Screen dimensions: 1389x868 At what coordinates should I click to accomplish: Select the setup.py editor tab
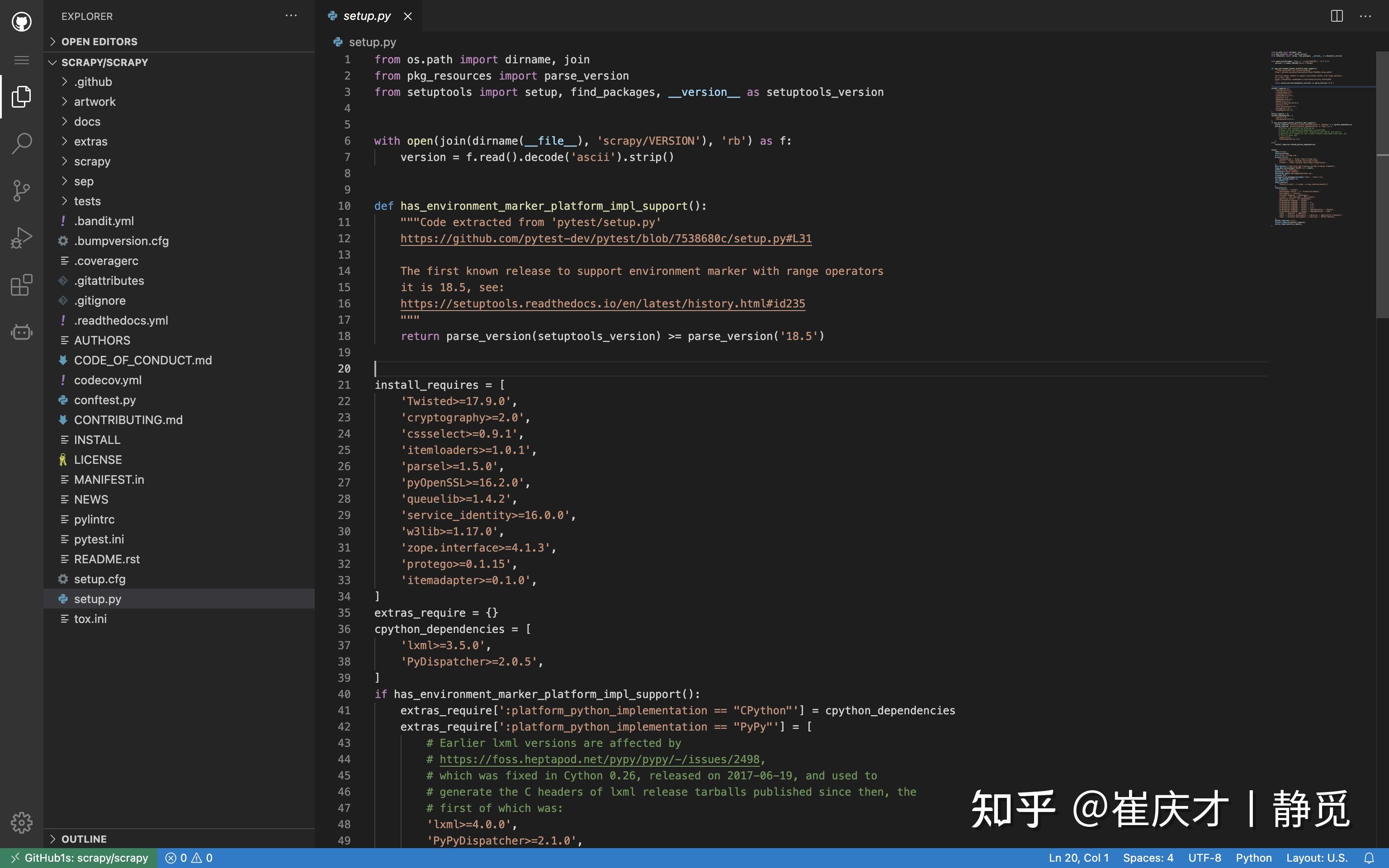coord(366,15)
